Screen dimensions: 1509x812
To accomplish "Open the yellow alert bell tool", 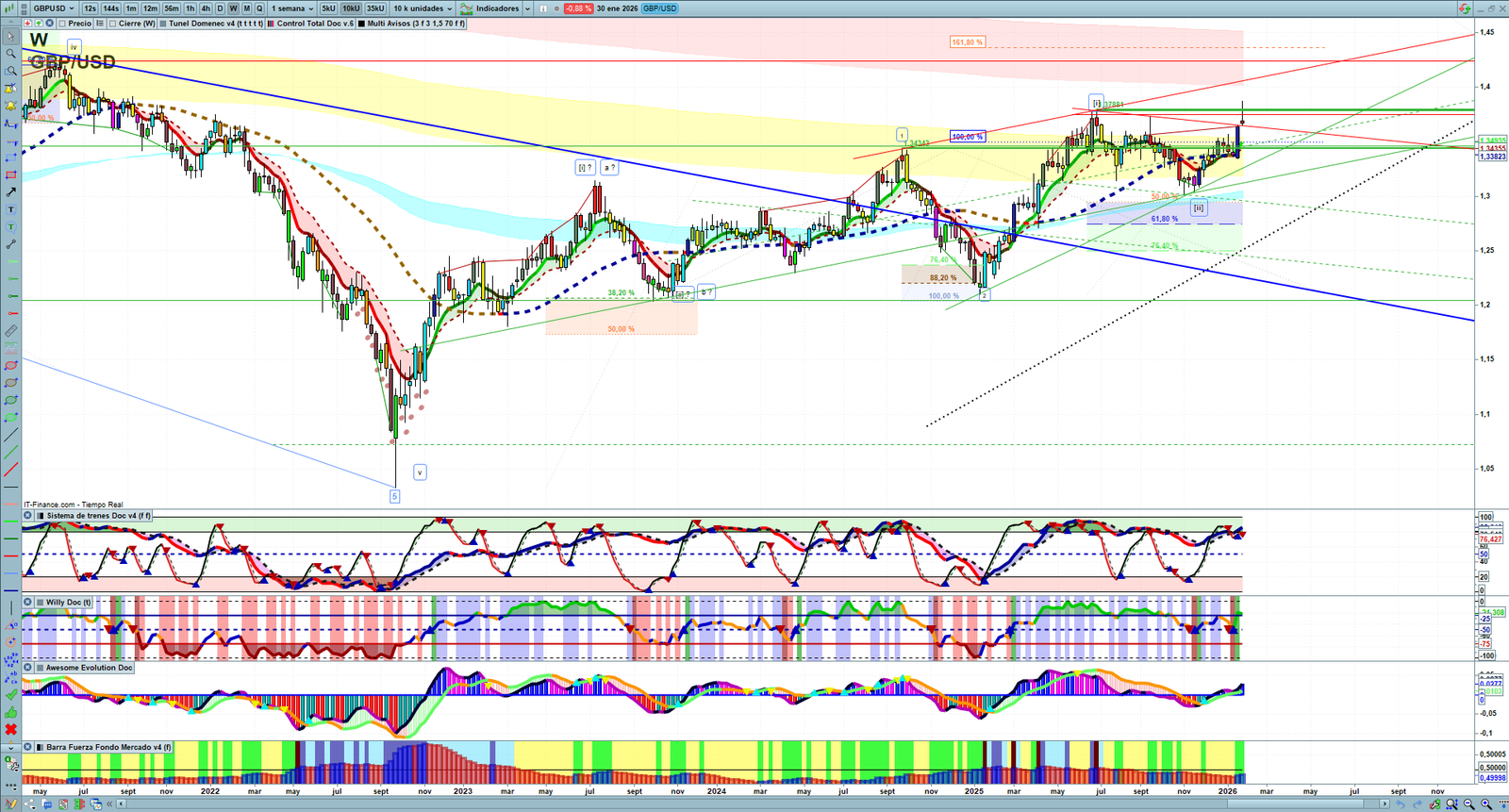I will [x=11, y=105].
